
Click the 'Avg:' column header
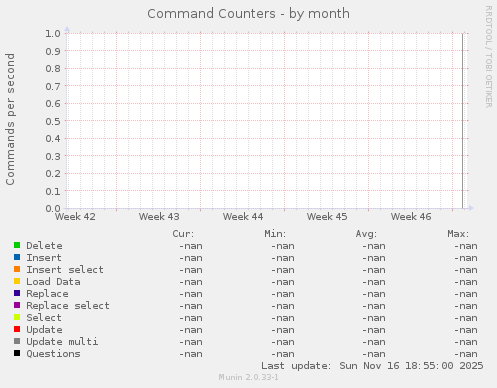tap(366, 234)
